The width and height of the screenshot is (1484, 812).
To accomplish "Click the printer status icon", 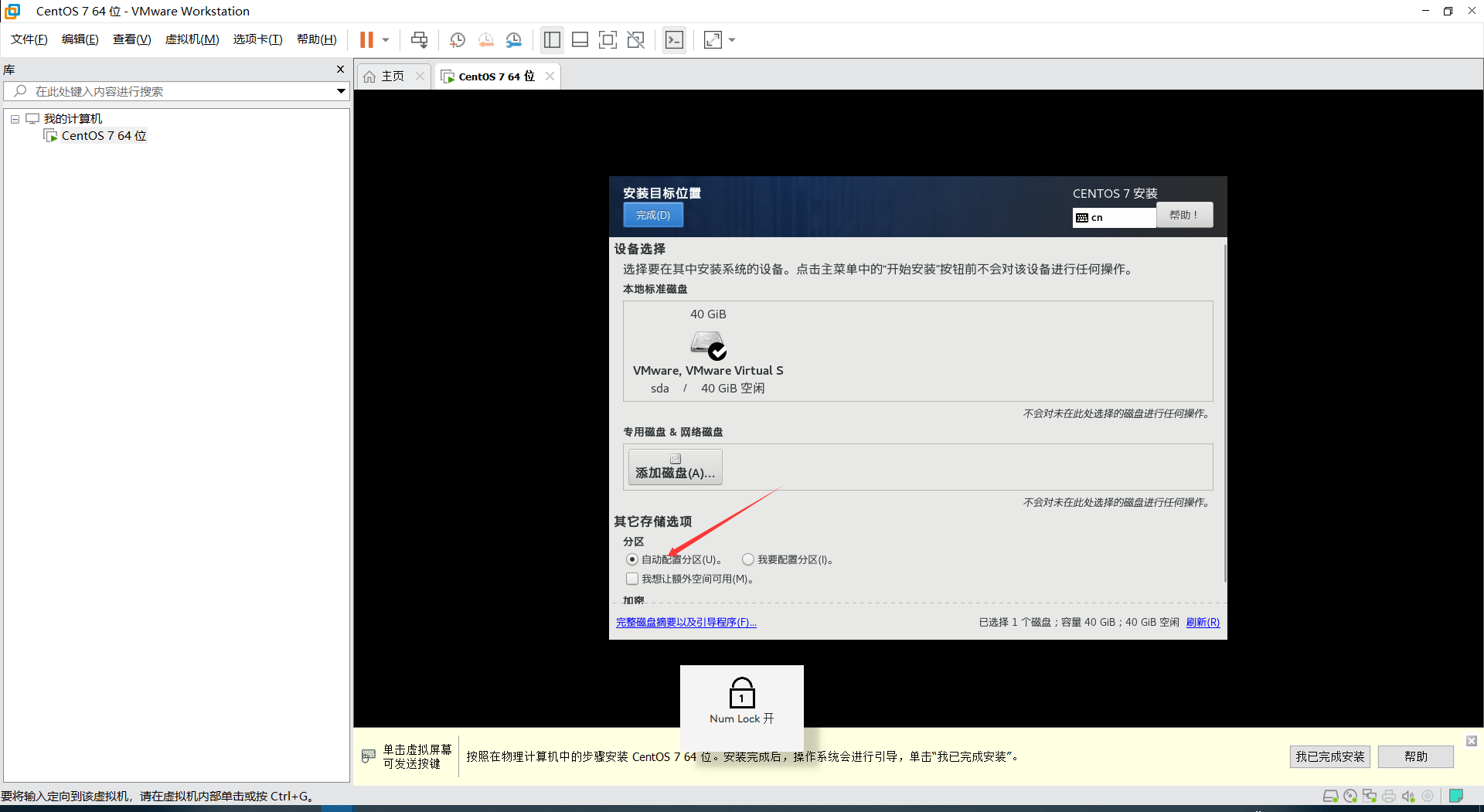I will (x=1389, y=796).
